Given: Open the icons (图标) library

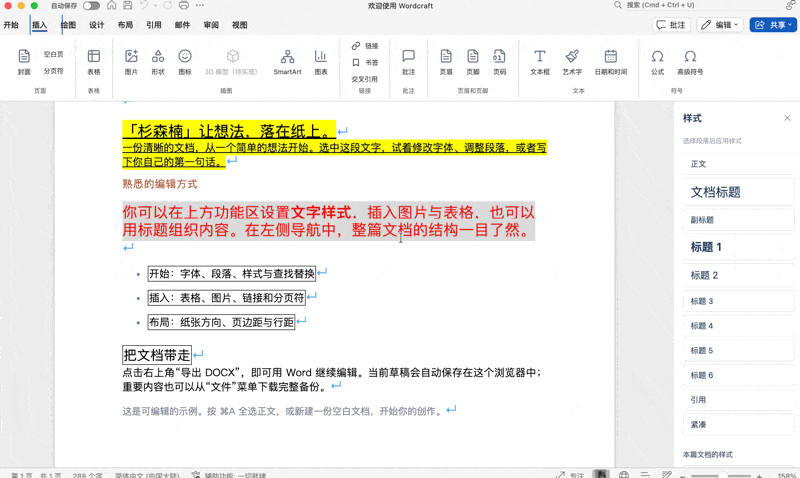Looking at the screenshot, I should [185, 62].
